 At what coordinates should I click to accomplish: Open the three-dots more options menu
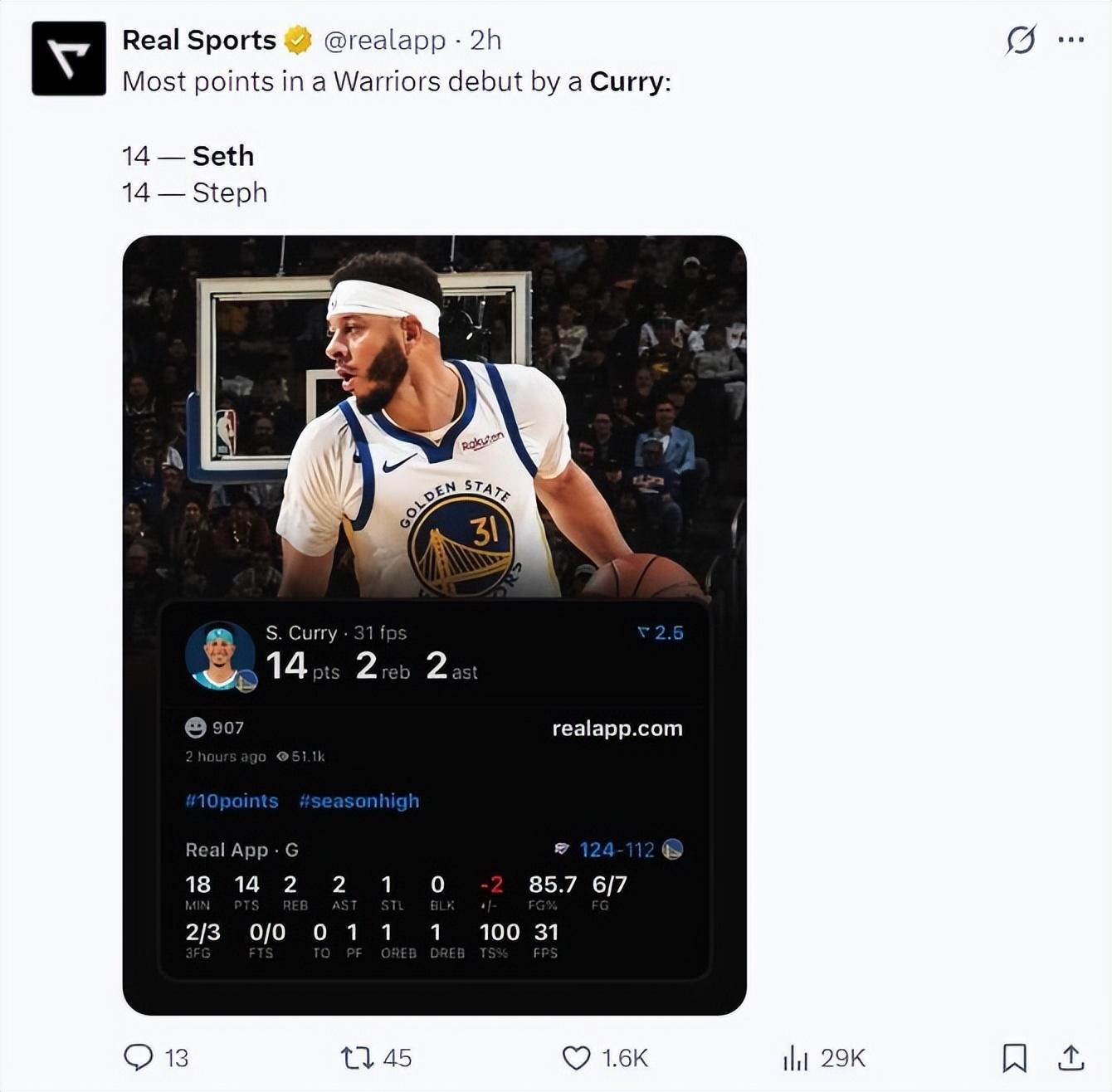pyautogui.click(x=1071, y=40)
